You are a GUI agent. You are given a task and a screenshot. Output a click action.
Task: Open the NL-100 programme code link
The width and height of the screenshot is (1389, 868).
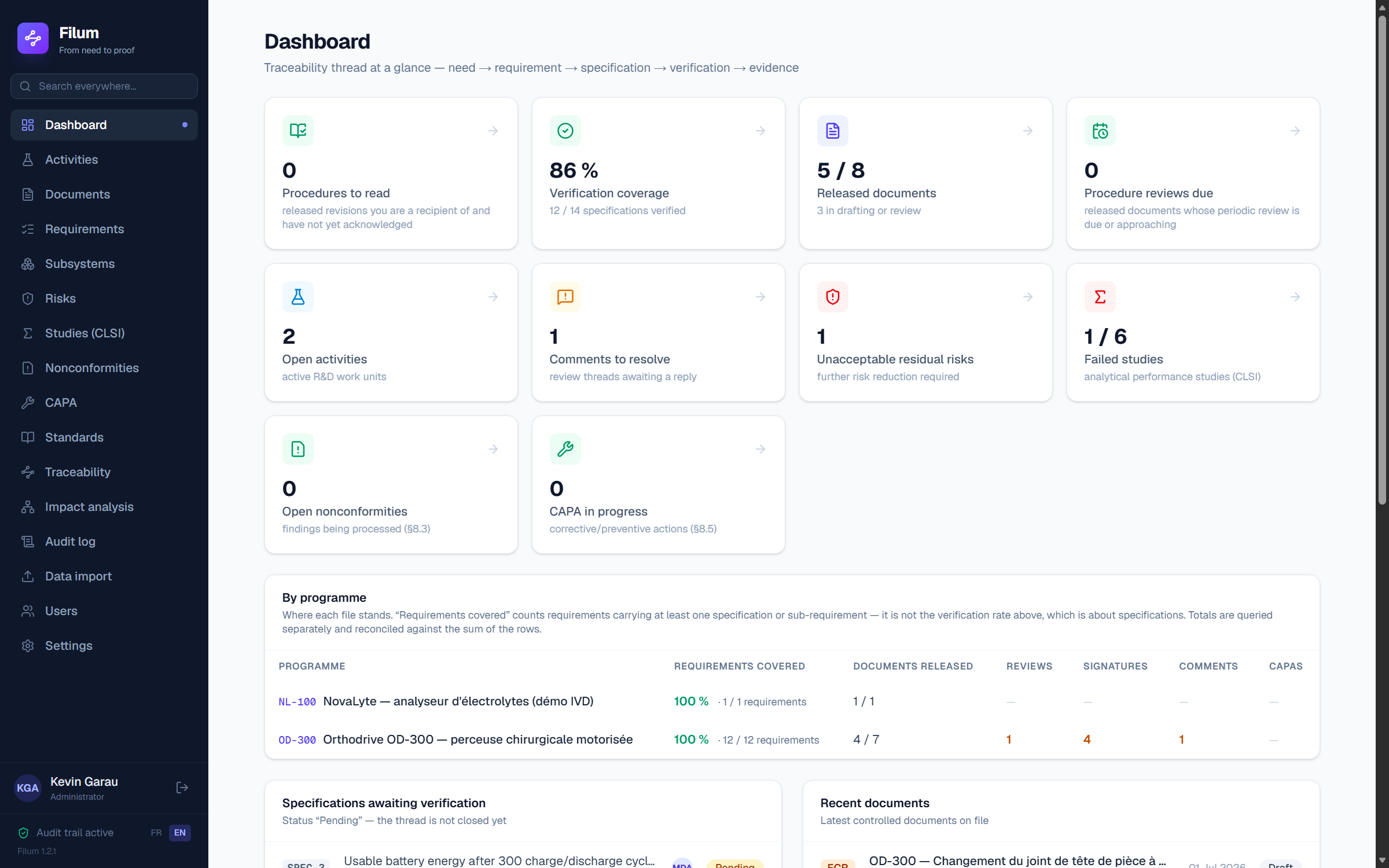click(x=297, y=702)
